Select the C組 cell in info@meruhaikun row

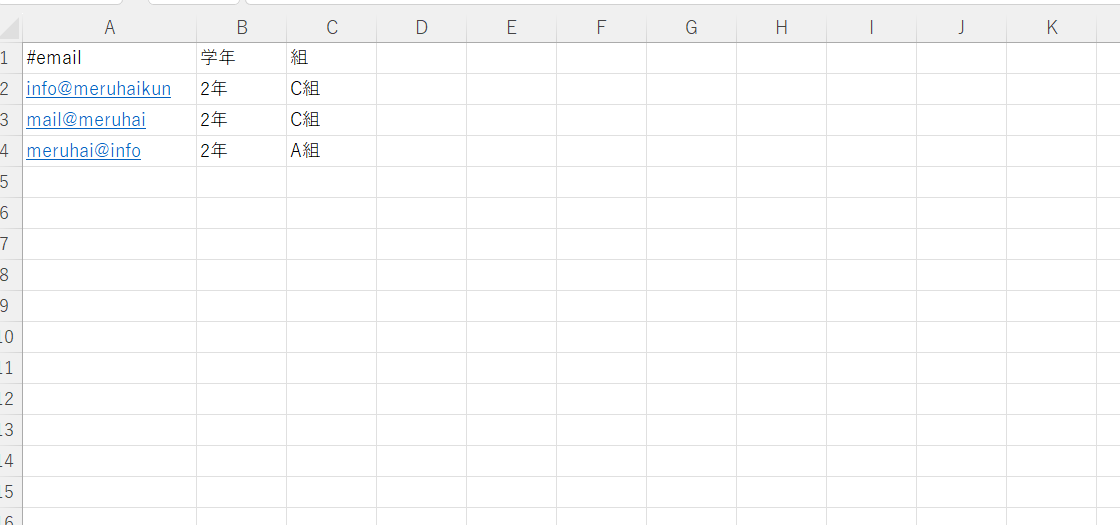coord(331,89)
